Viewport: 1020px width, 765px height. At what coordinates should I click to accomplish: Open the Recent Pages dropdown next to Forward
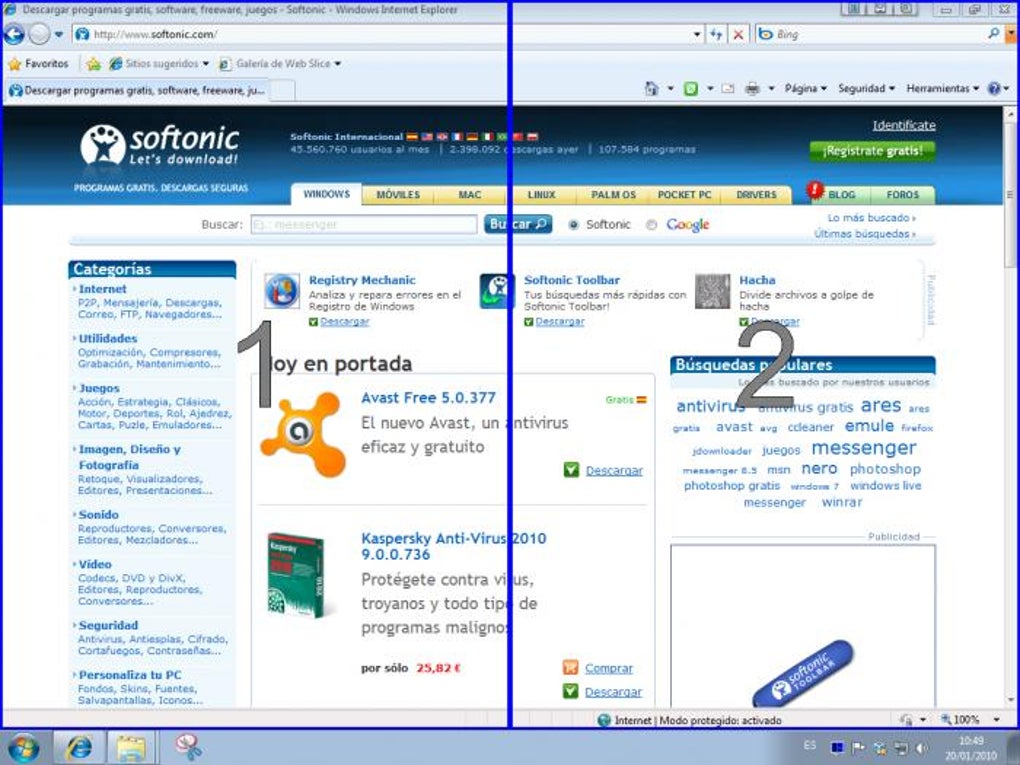tap(59, 34)
